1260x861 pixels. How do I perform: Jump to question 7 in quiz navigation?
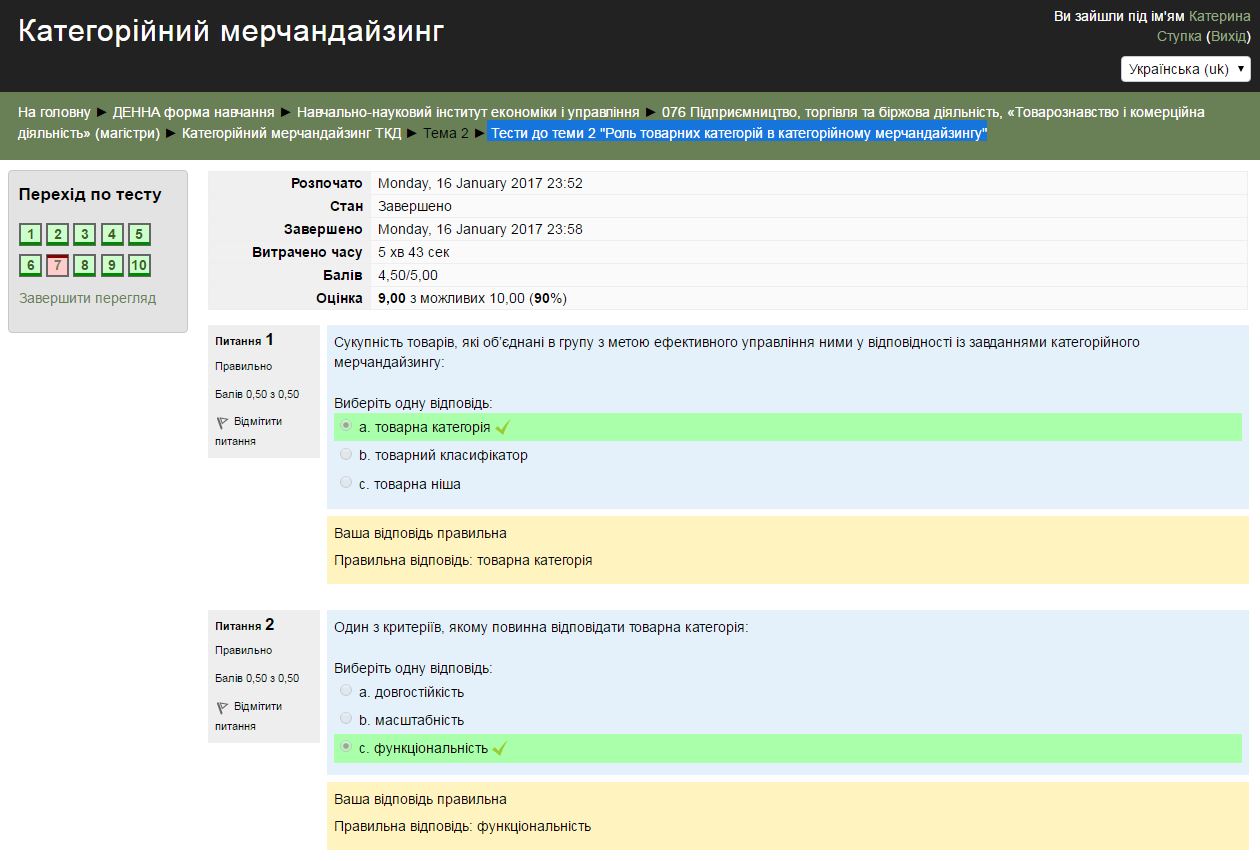58,266
